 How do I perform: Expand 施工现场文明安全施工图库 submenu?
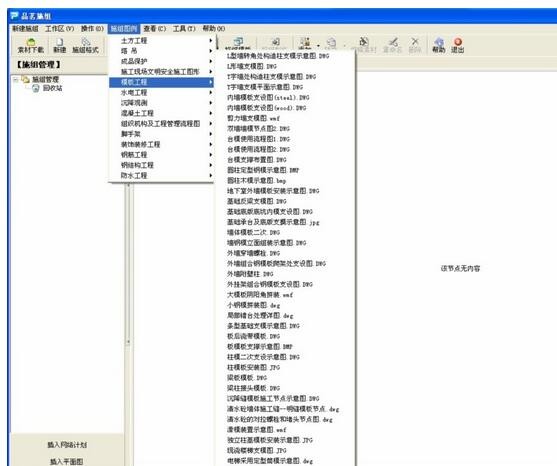click(161, 72)
